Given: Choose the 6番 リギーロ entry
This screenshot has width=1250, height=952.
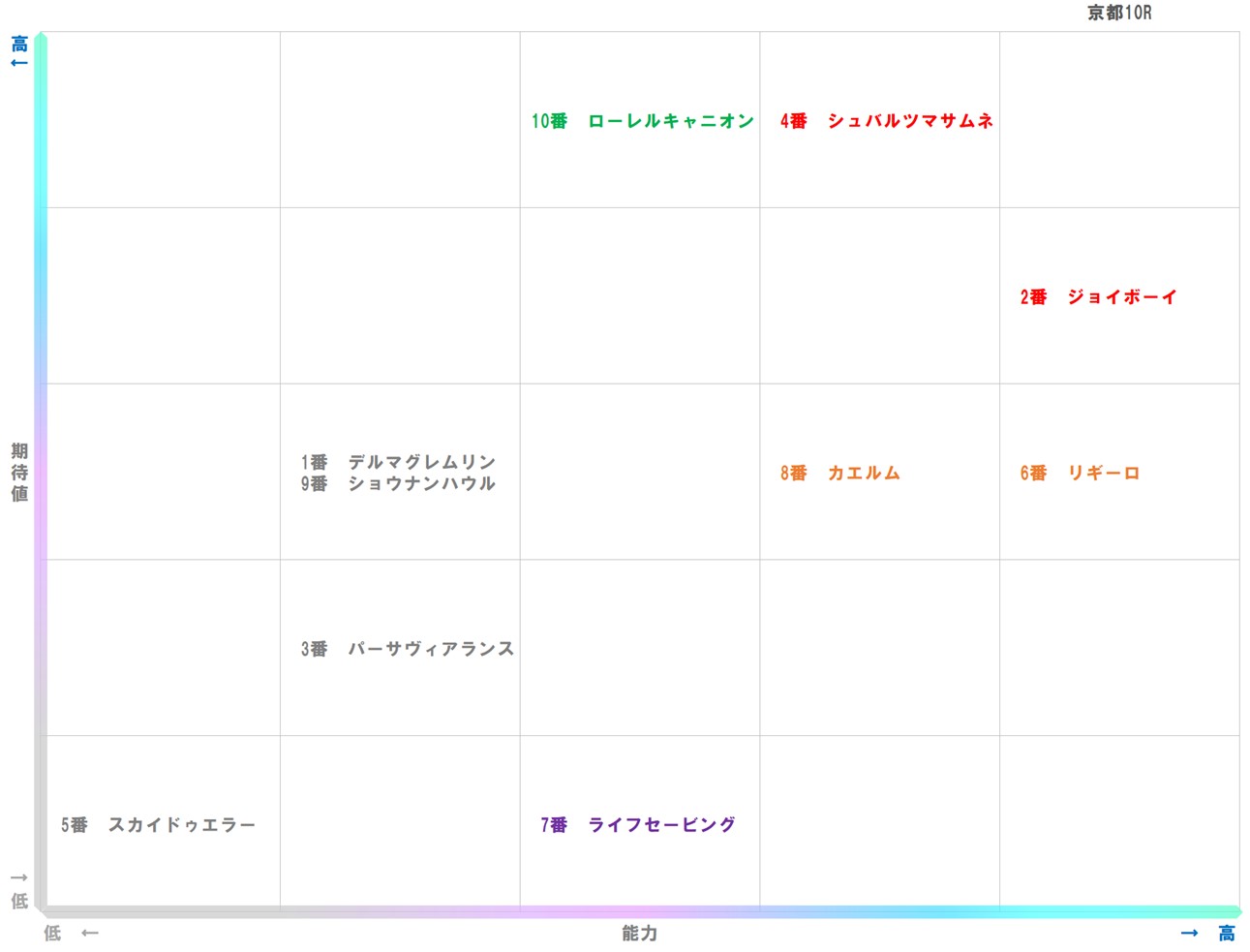Looking at the screenshot, I should click(x=1080, y=474).
